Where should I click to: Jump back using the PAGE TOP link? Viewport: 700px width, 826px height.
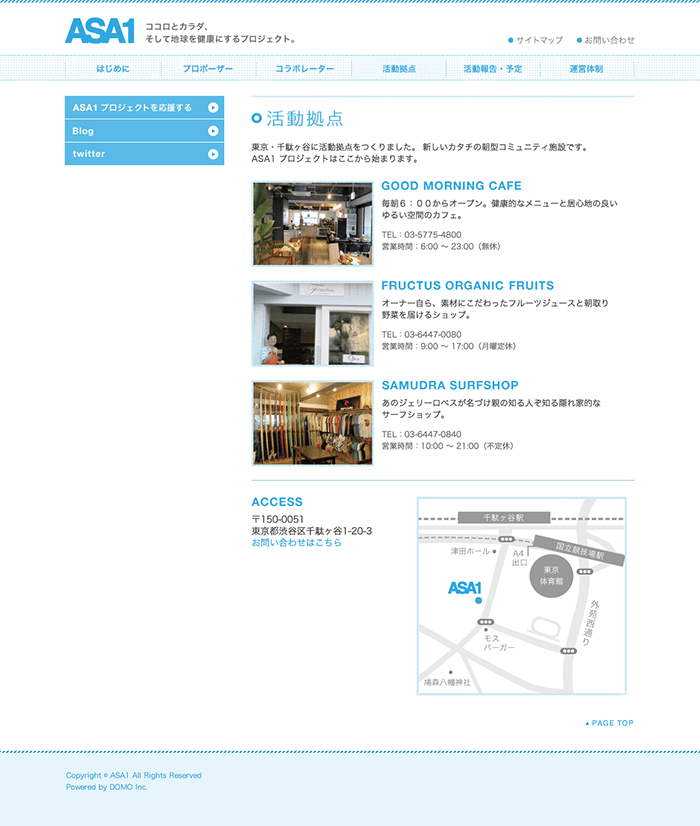pos(610,723)
